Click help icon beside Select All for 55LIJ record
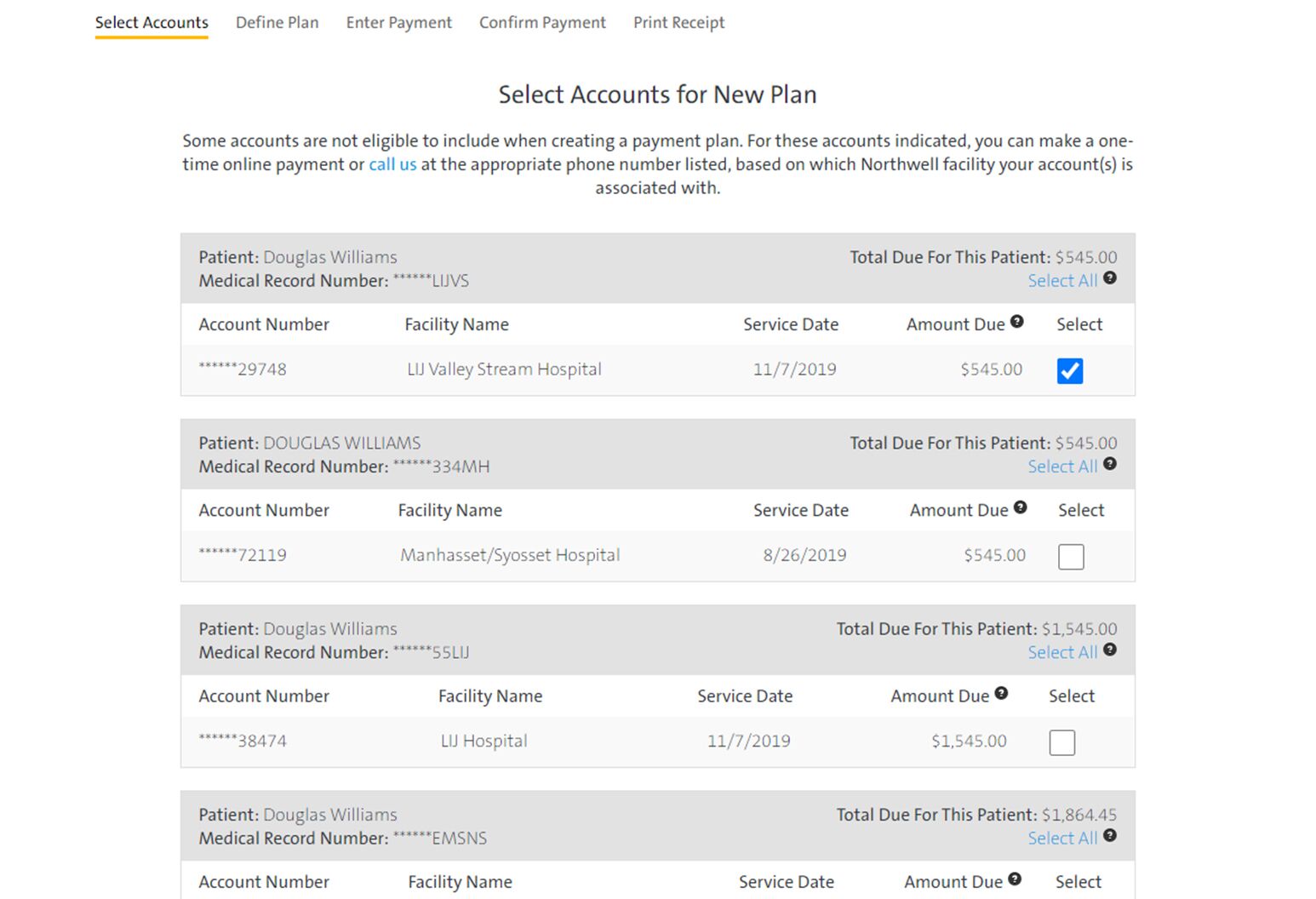The image size is (1316, 899). coord(1110,650)
